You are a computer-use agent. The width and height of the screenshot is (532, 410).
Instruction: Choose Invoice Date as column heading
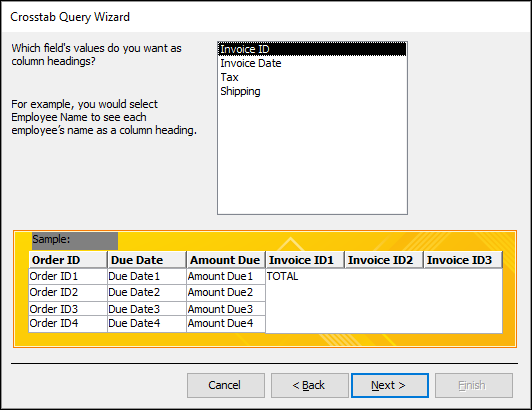pos(312,63)
